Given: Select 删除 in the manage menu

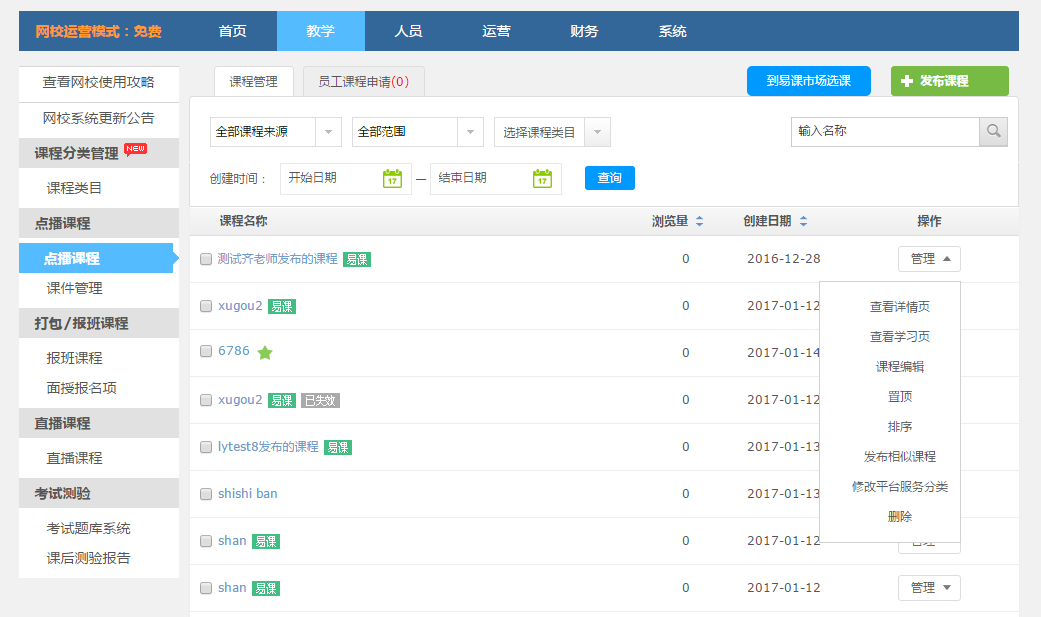Looking at the screenshot, I should point(899,517).
